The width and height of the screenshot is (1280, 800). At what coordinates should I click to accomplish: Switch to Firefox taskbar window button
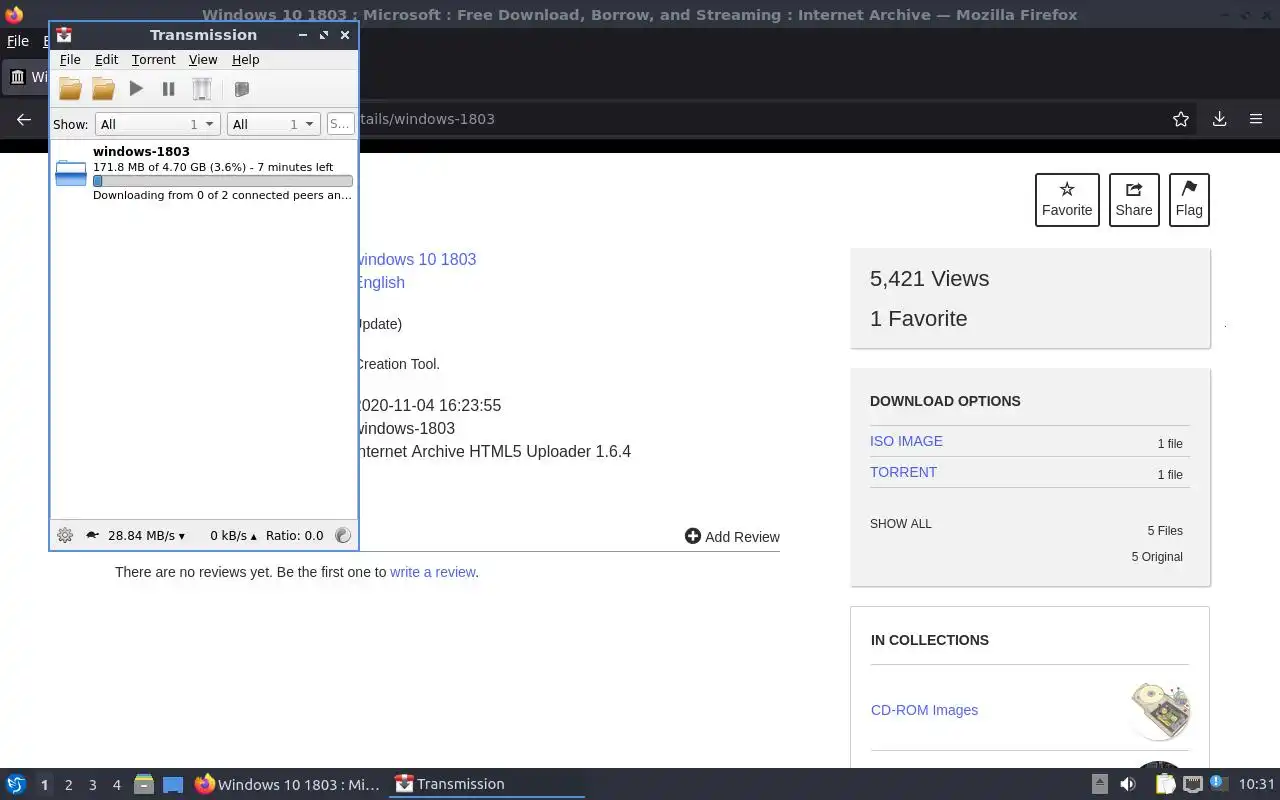coord(288,784)
